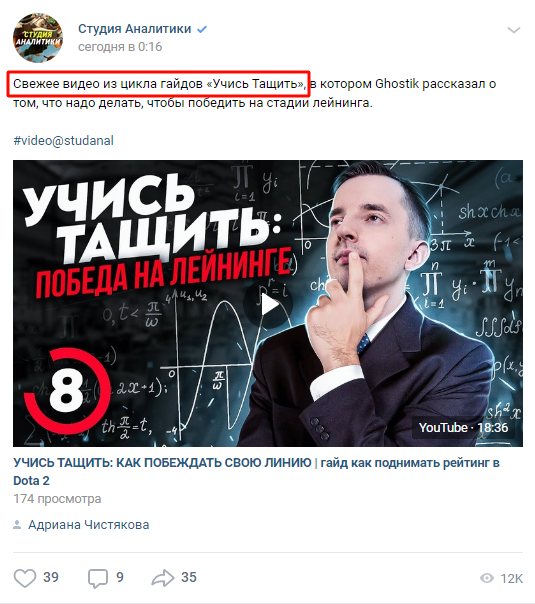Open comments via the speech bubble icon

click(x=98, y=578)
